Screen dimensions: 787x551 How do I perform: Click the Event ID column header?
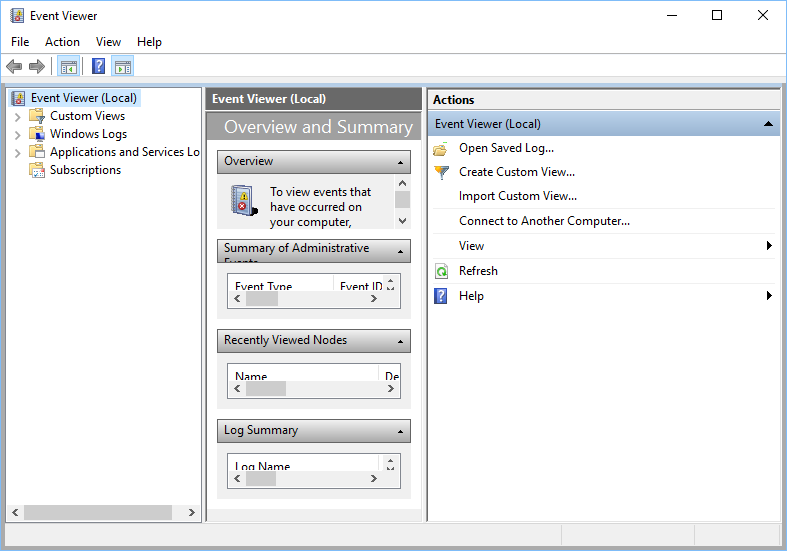click(359, 283)
